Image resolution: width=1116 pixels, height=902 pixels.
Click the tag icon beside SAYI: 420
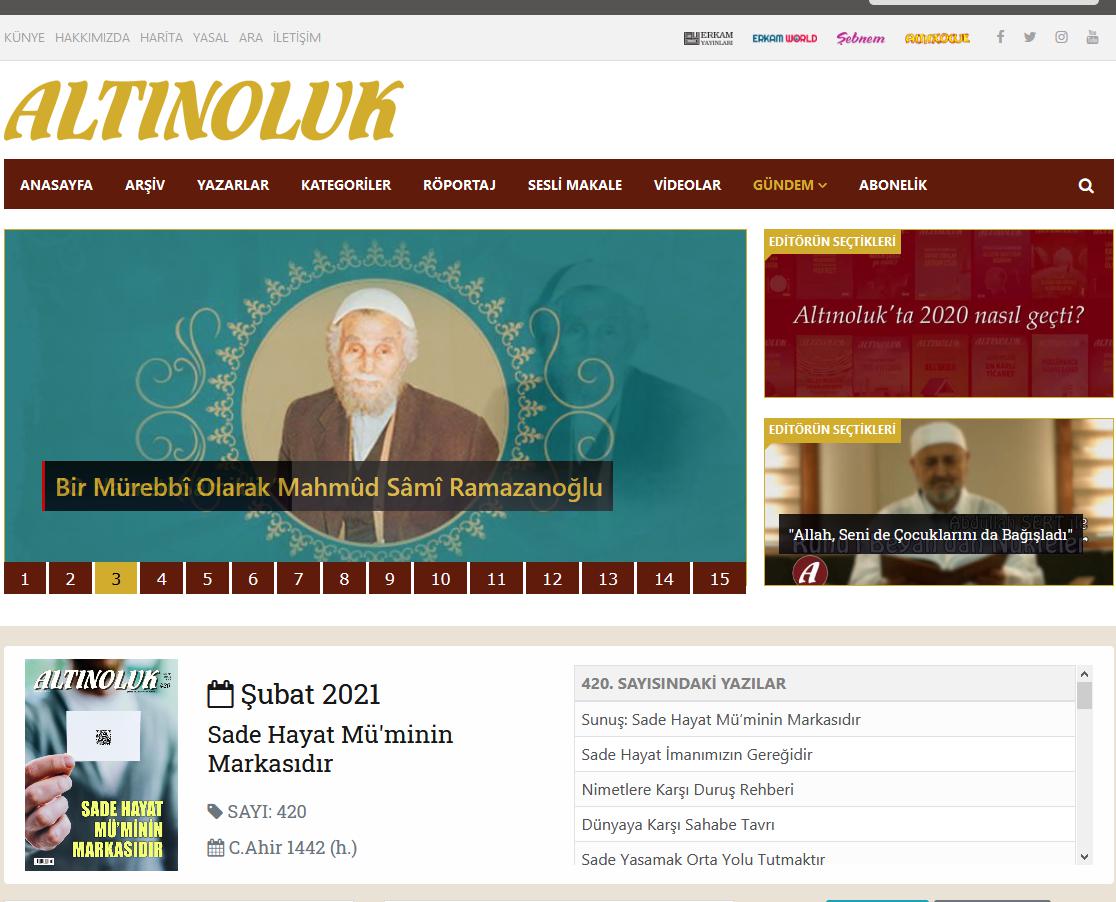coord(215,811)
